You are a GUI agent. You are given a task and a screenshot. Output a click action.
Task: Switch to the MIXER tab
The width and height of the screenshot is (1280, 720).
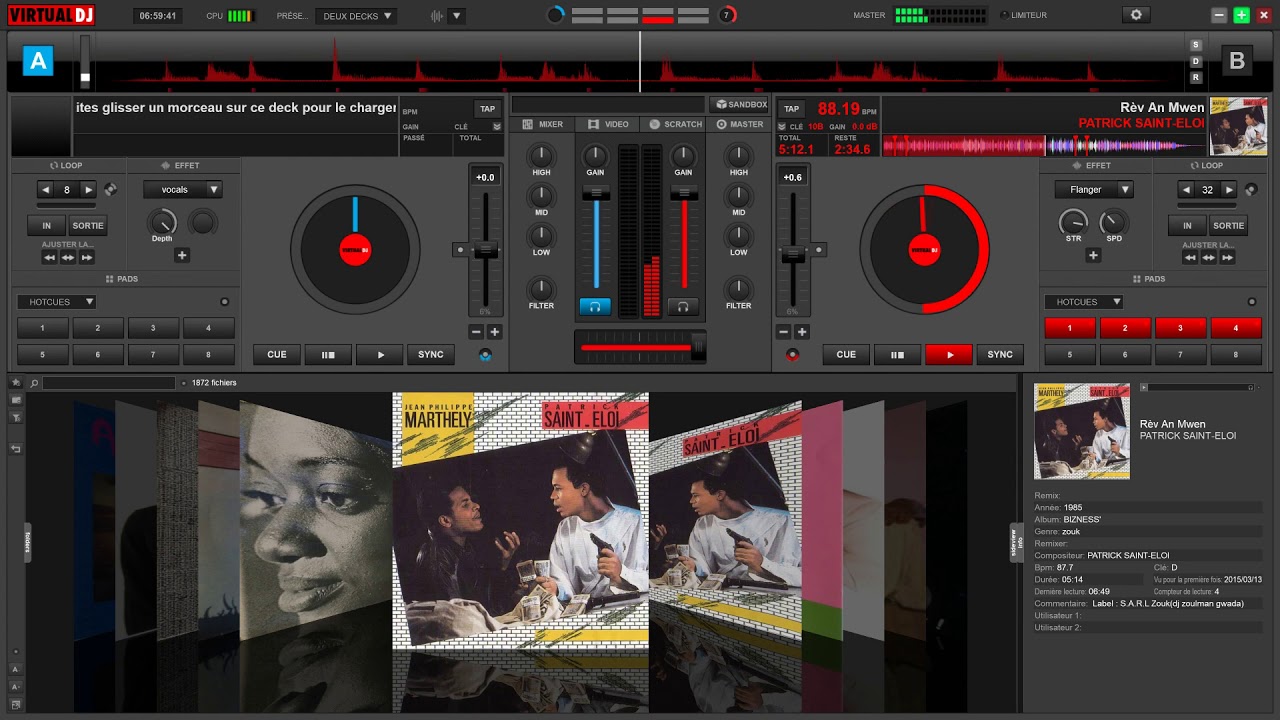pos(543,124)
